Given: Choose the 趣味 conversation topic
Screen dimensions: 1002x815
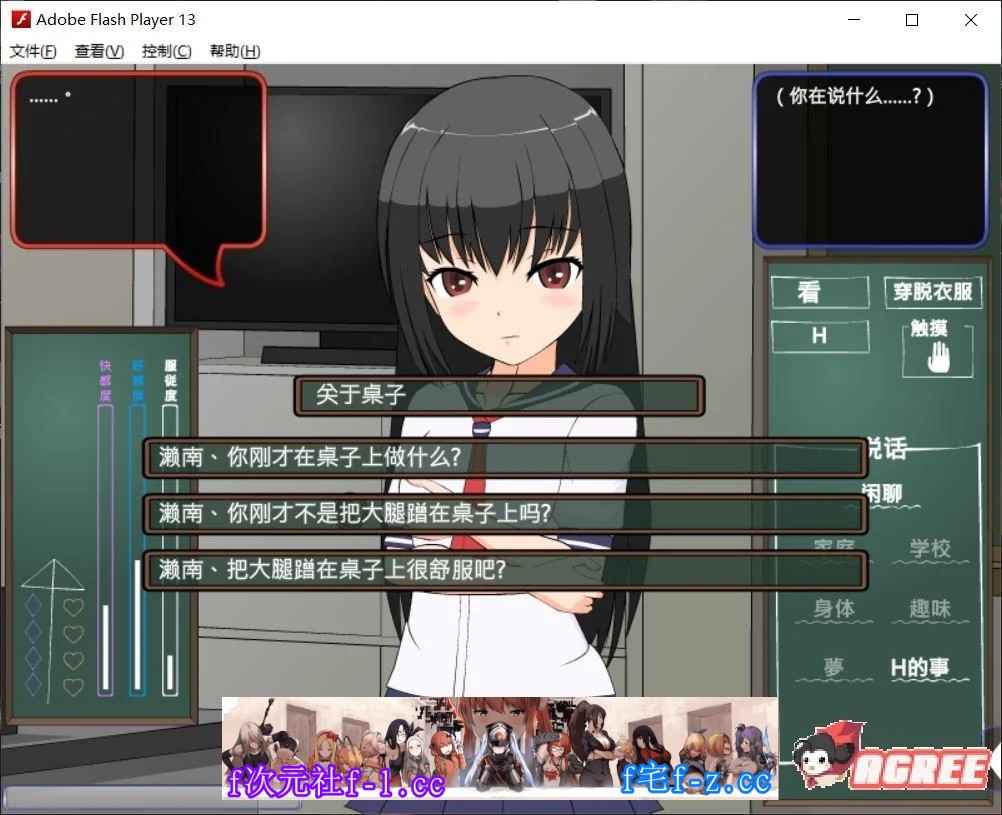Looking at the screenshot, I should point(929,608).
